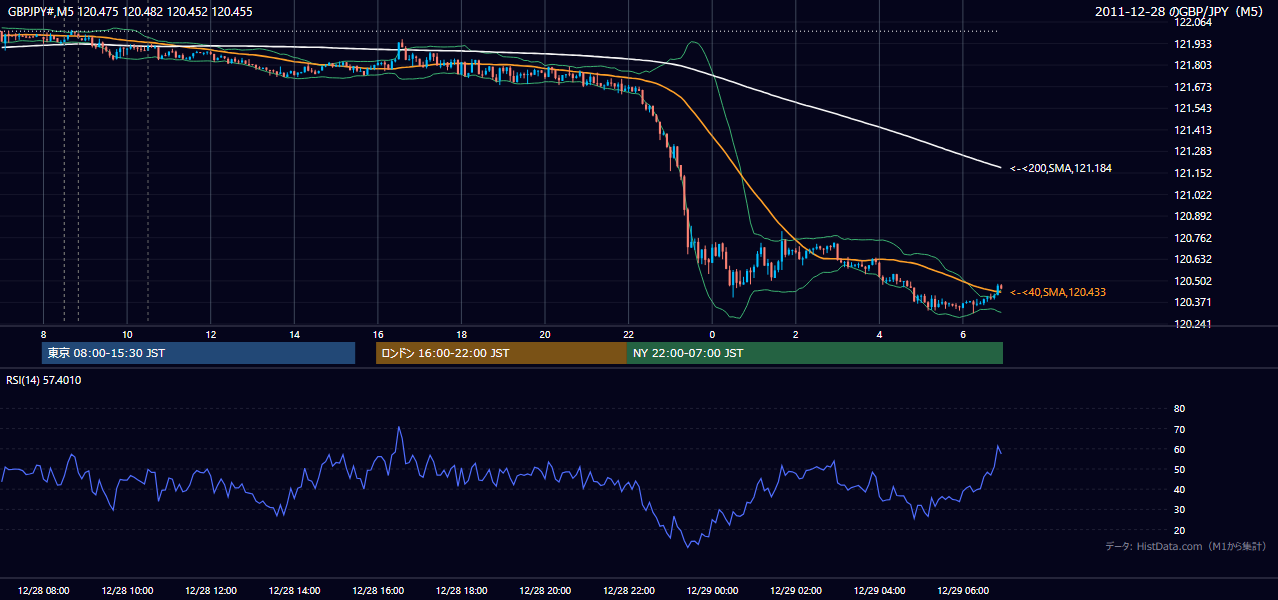Click the RSI scale value 30
The width and height of the screenshot is (1278, 600).
1179,510
